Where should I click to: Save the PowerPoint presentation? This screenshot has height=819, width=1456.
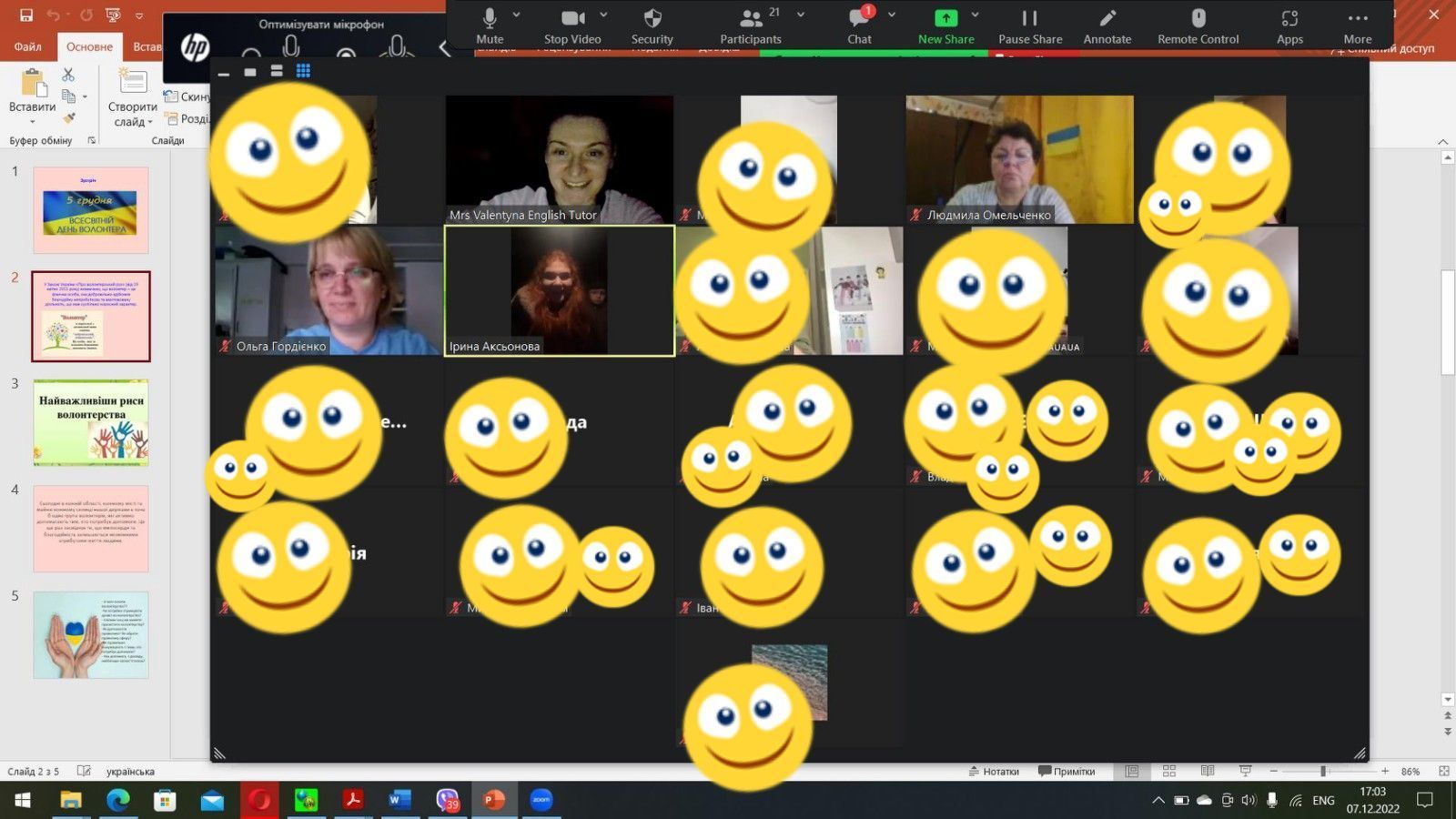tap(25, 15)
